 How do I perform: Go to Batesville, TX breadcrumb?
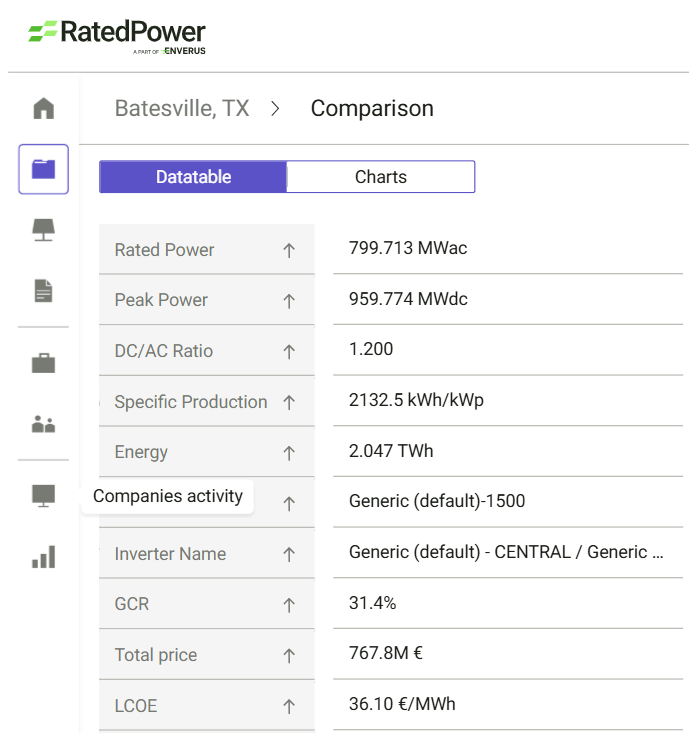point(182,108)
